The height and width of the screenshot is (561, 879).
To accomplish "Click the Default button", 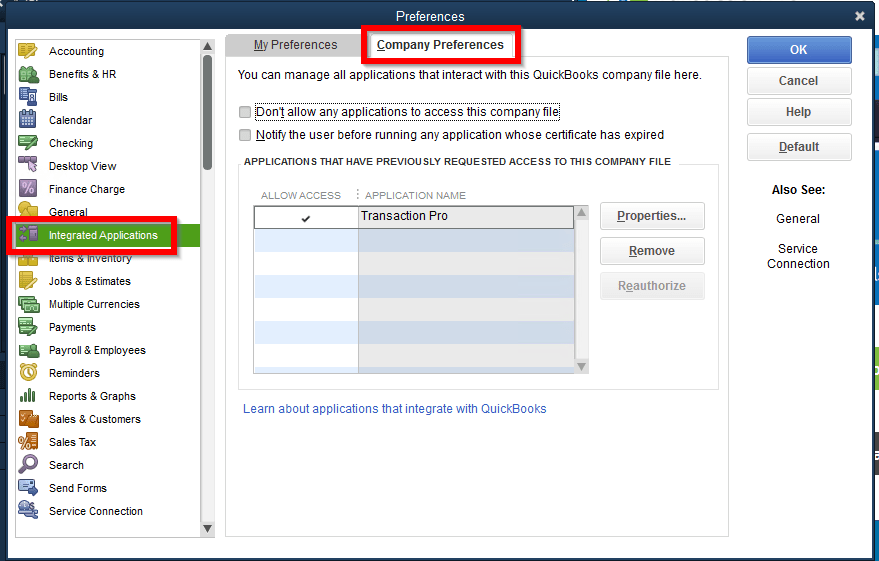I will (799, 147).
